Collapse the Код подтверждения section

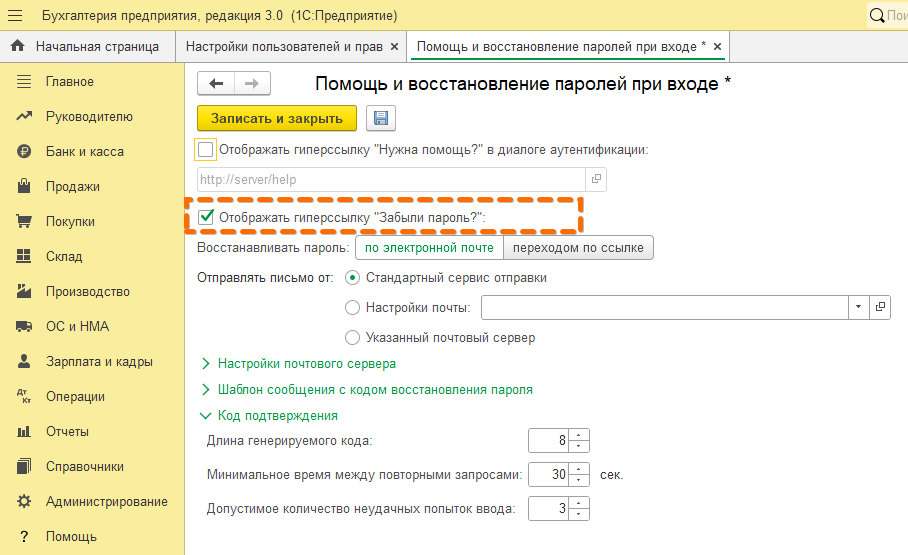click(x=277, y=415)
